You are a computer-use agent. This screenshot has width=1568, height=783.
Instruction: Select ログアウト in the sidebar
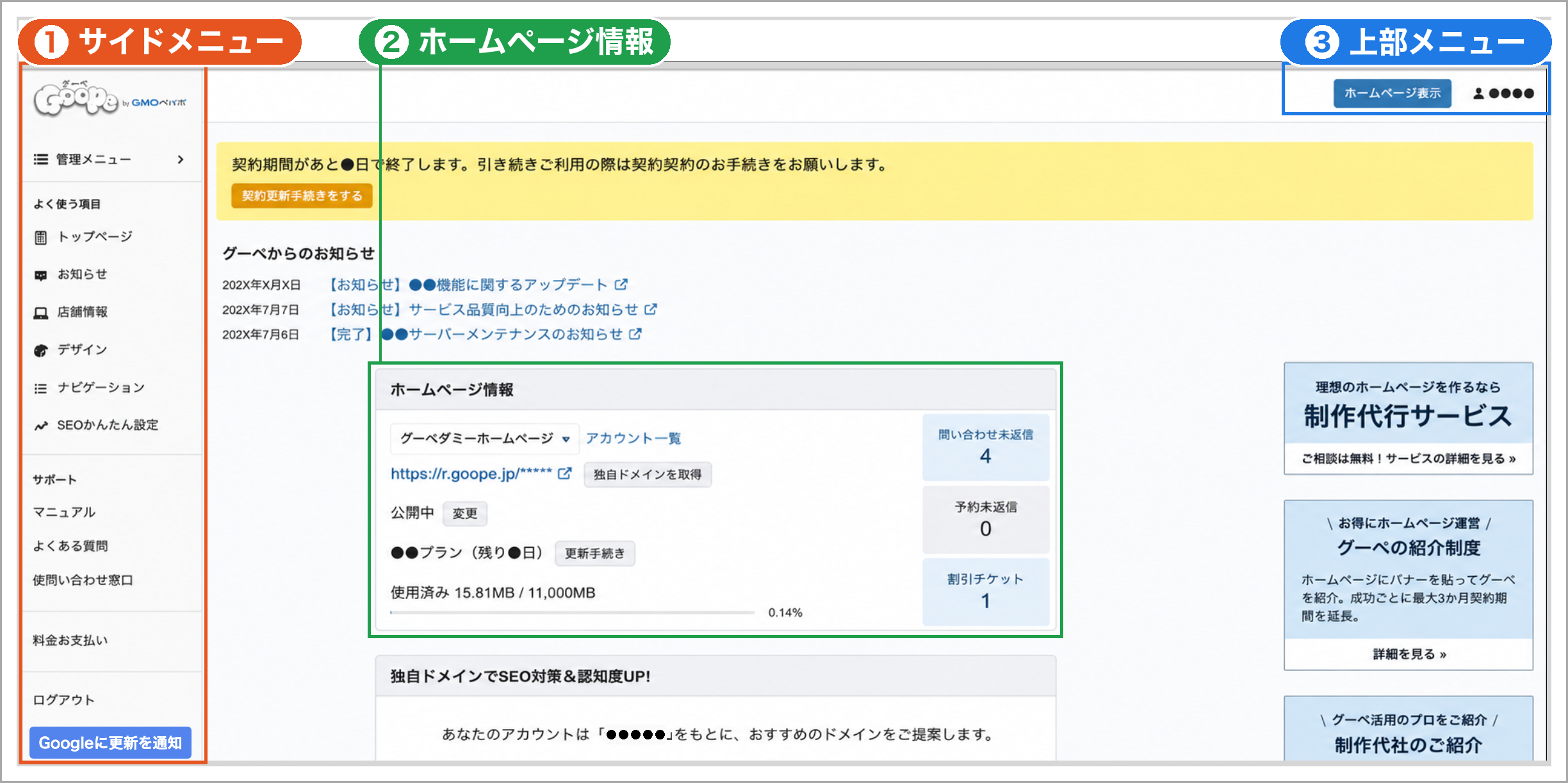coord(64,700)
